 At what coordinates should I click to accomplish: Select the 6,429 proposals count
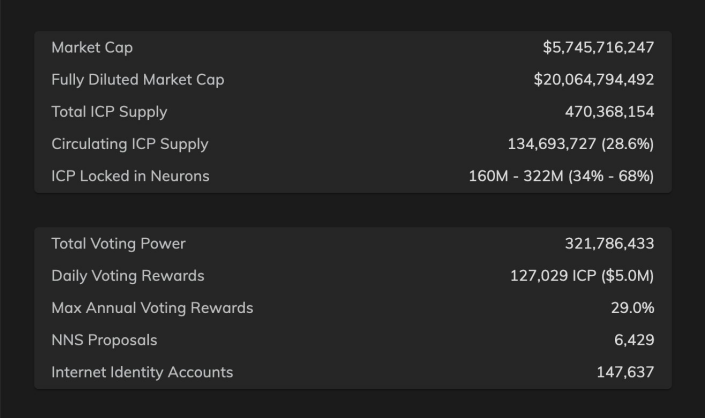point(634,340)
